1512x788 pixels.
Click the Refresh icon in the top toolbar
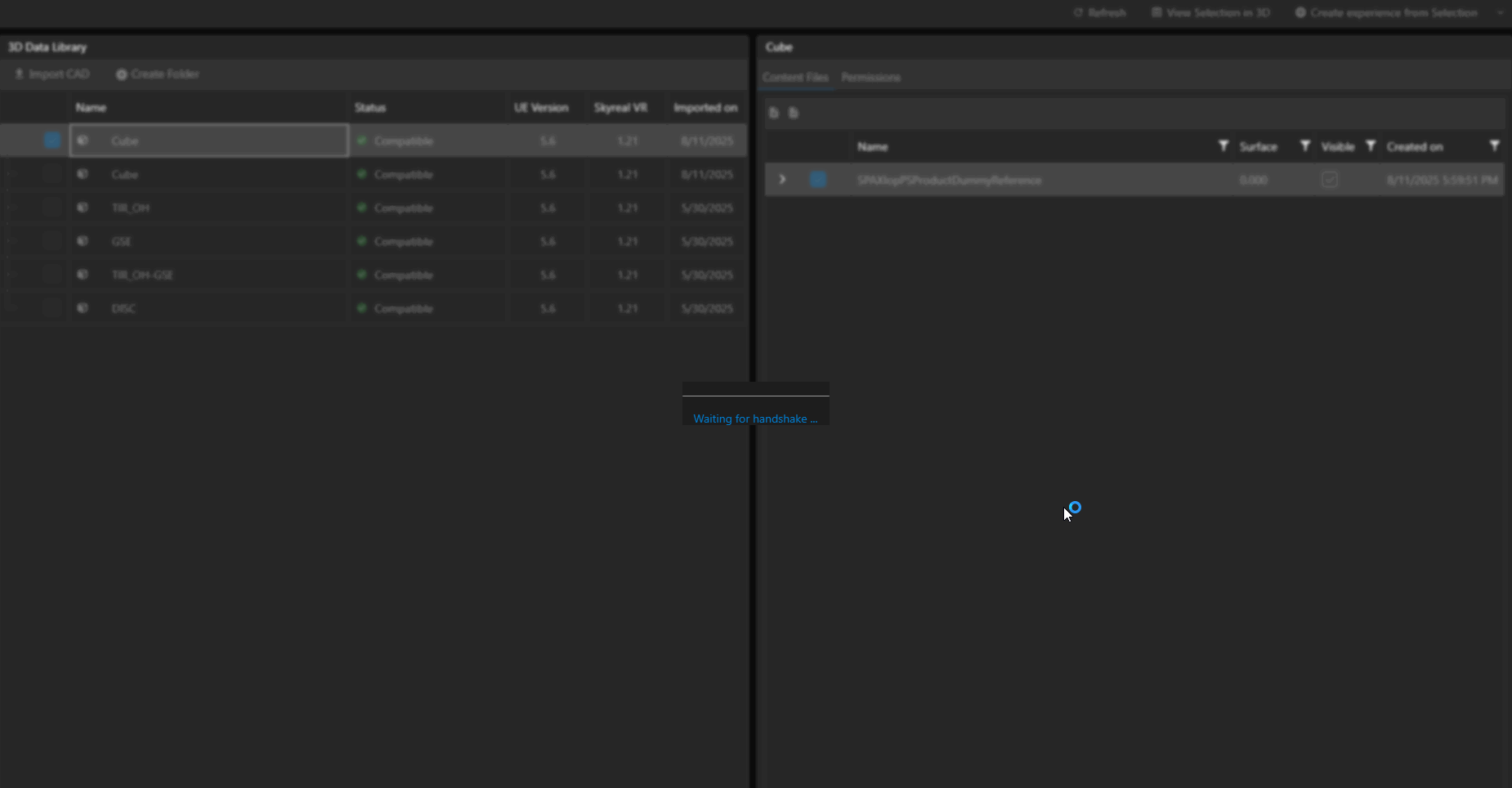tap(1077, 12)
